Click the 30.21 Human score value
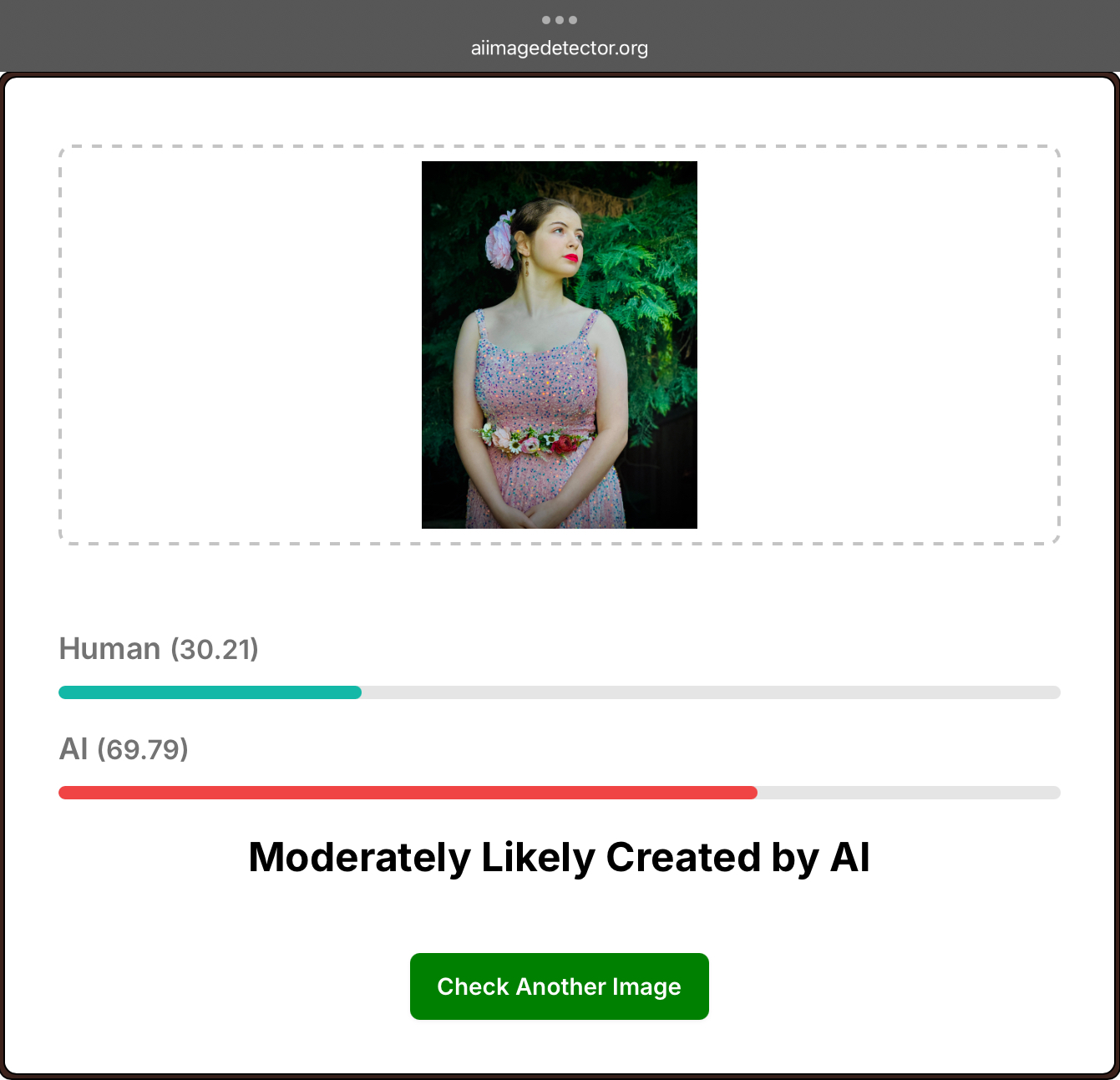 point(215,650)
